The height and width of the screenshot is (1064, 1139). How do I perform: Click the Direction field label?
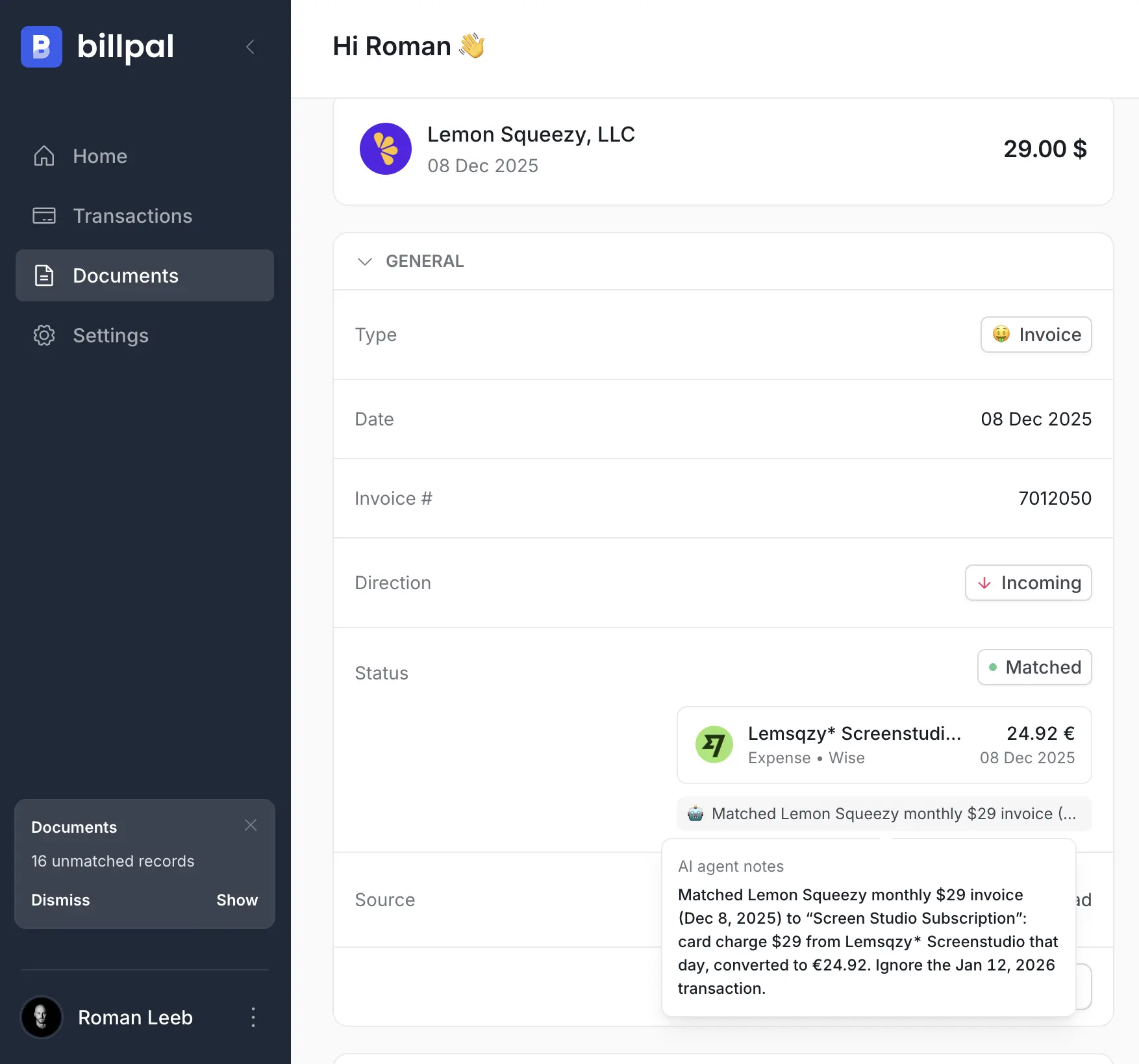point(393,583)
